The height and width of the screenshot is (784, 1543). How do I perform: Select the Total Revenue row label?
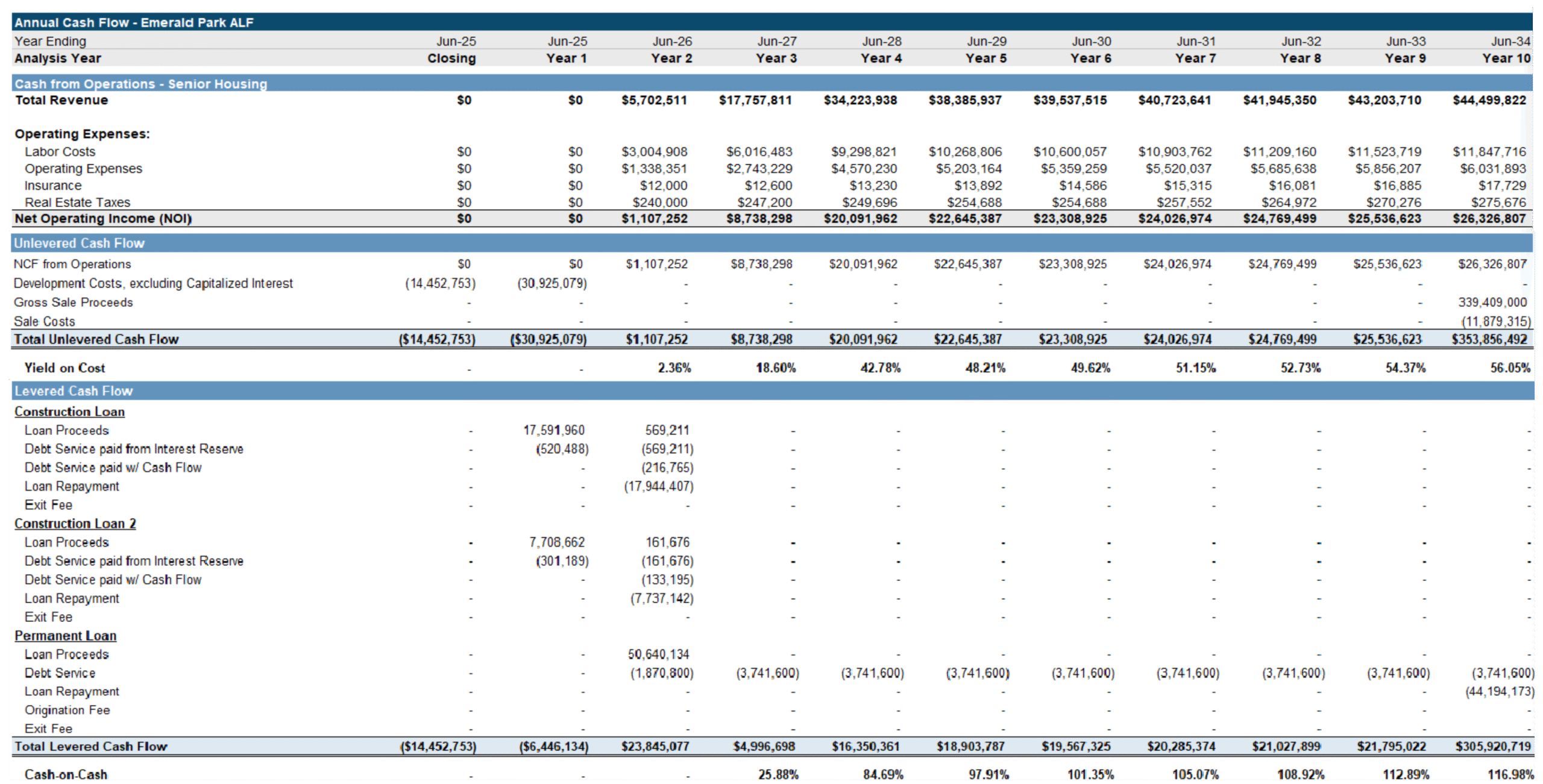[x=61, y=100]
